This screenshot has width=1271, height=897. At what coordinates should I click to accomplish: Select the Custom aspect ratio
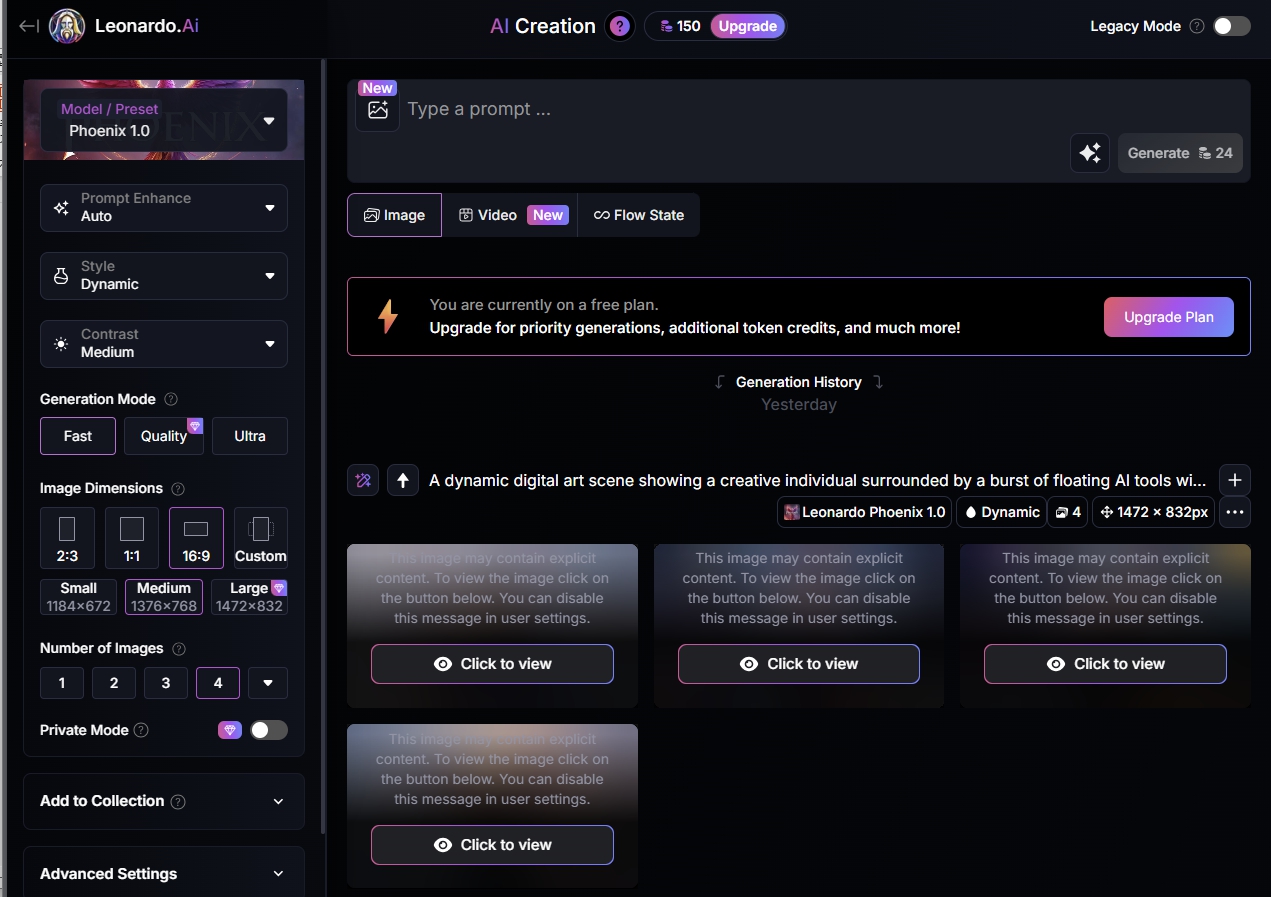coord(261,538)
